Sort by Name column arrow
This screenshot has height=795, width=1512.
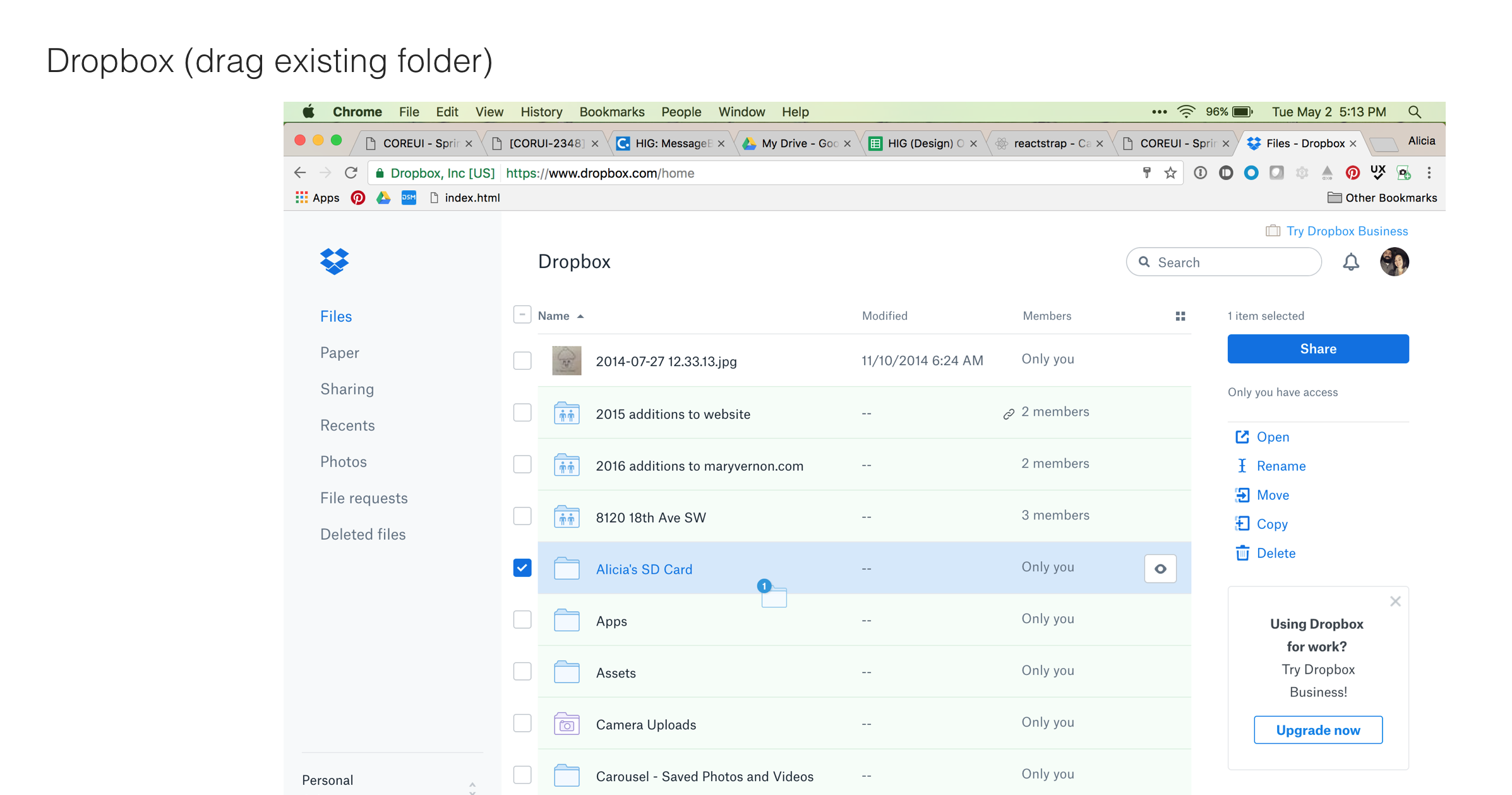[580, 316]
